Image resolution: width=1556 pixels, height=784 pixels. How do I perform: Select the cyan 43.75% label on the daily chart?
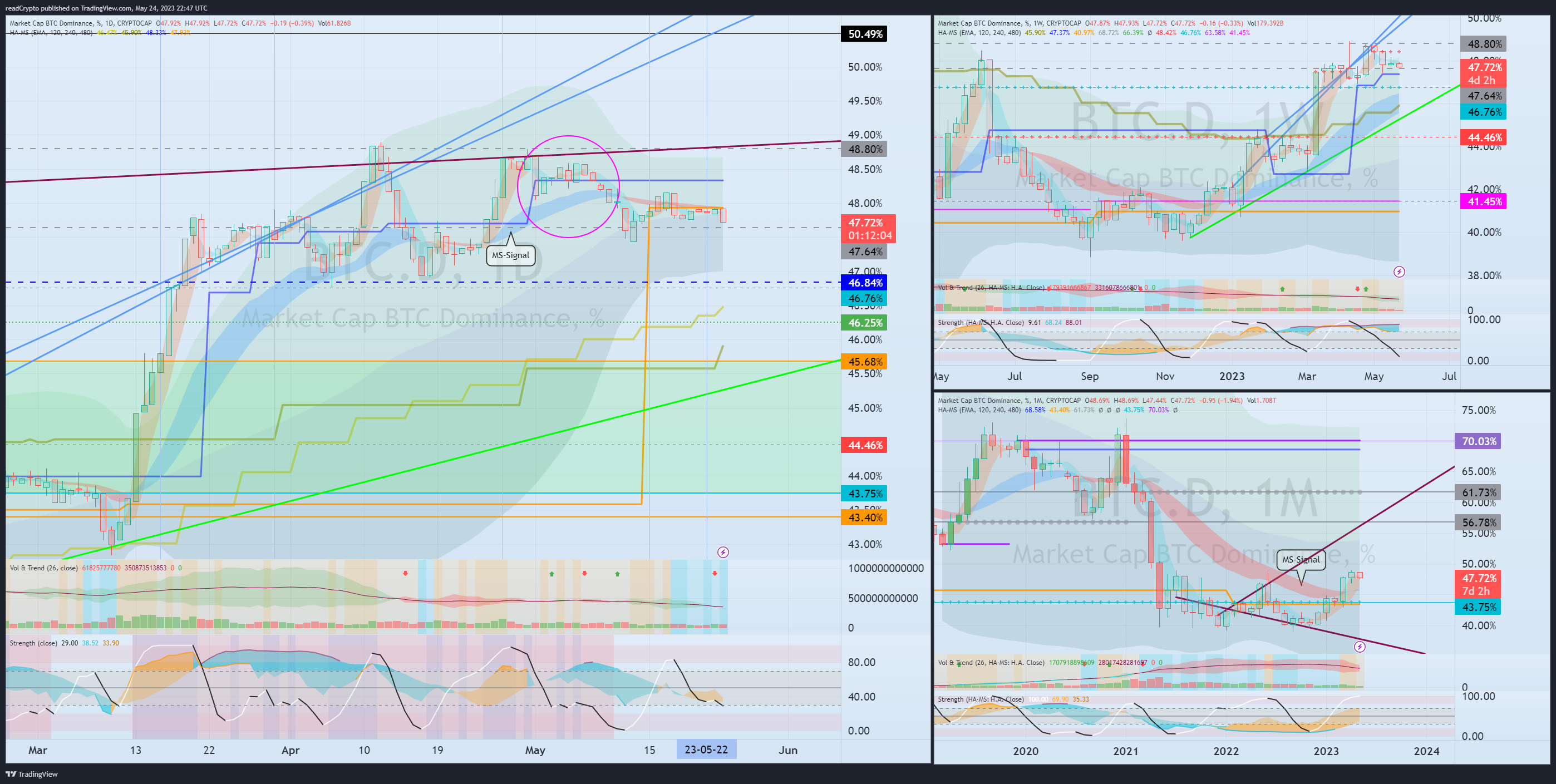click(865, 494)
